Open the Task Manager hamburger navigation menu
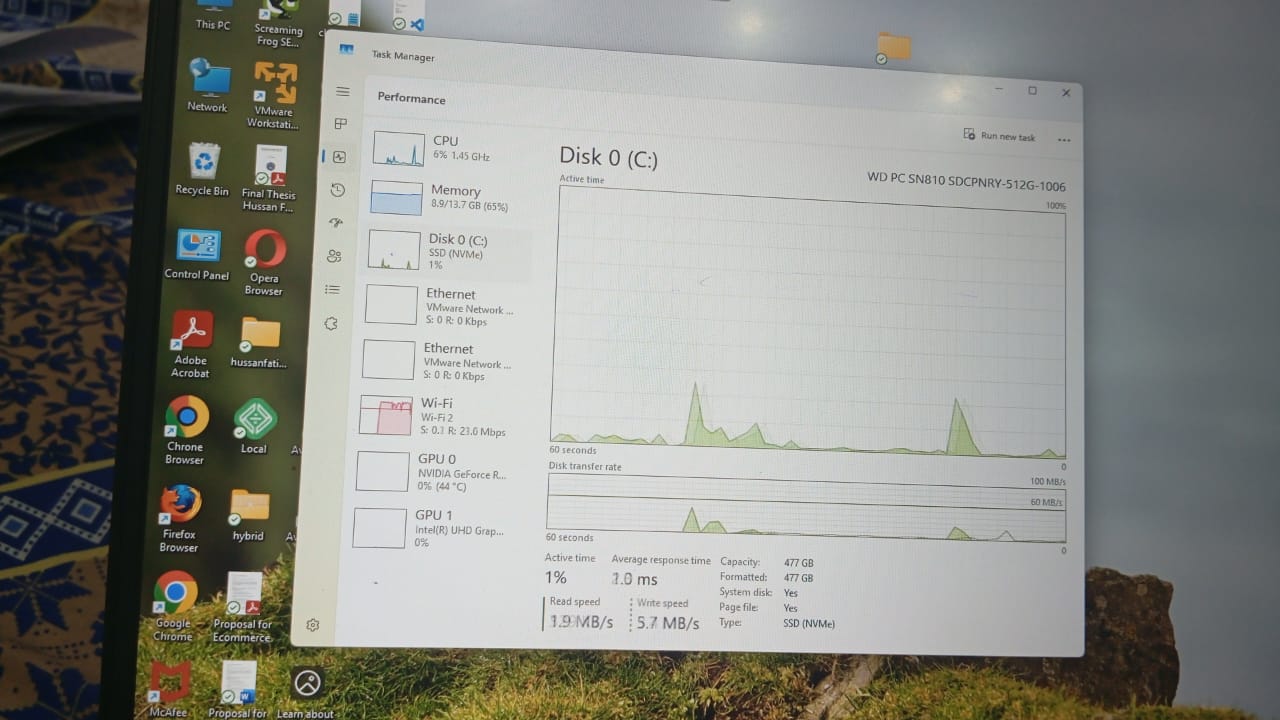Image resolution: width=1280 pixels, height=720 pixels. tap(343, 92)
